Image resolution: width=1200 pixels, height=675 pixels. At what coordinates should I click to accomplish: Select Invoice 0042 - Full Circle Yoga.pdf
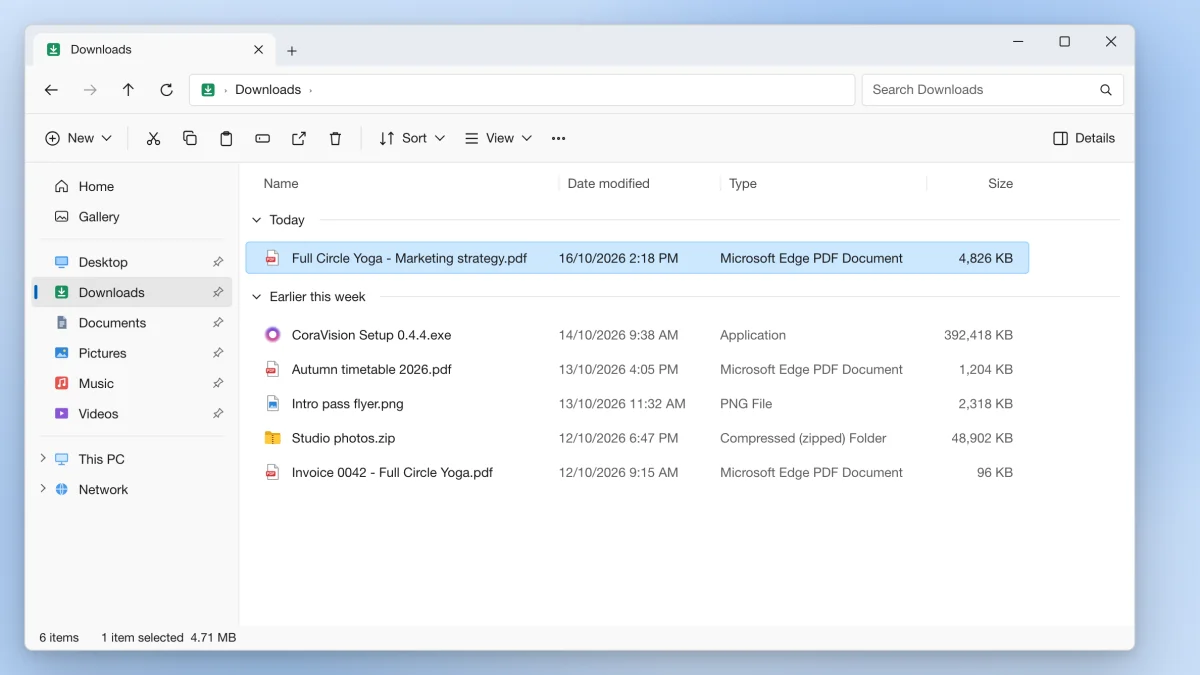coord(637,472)
